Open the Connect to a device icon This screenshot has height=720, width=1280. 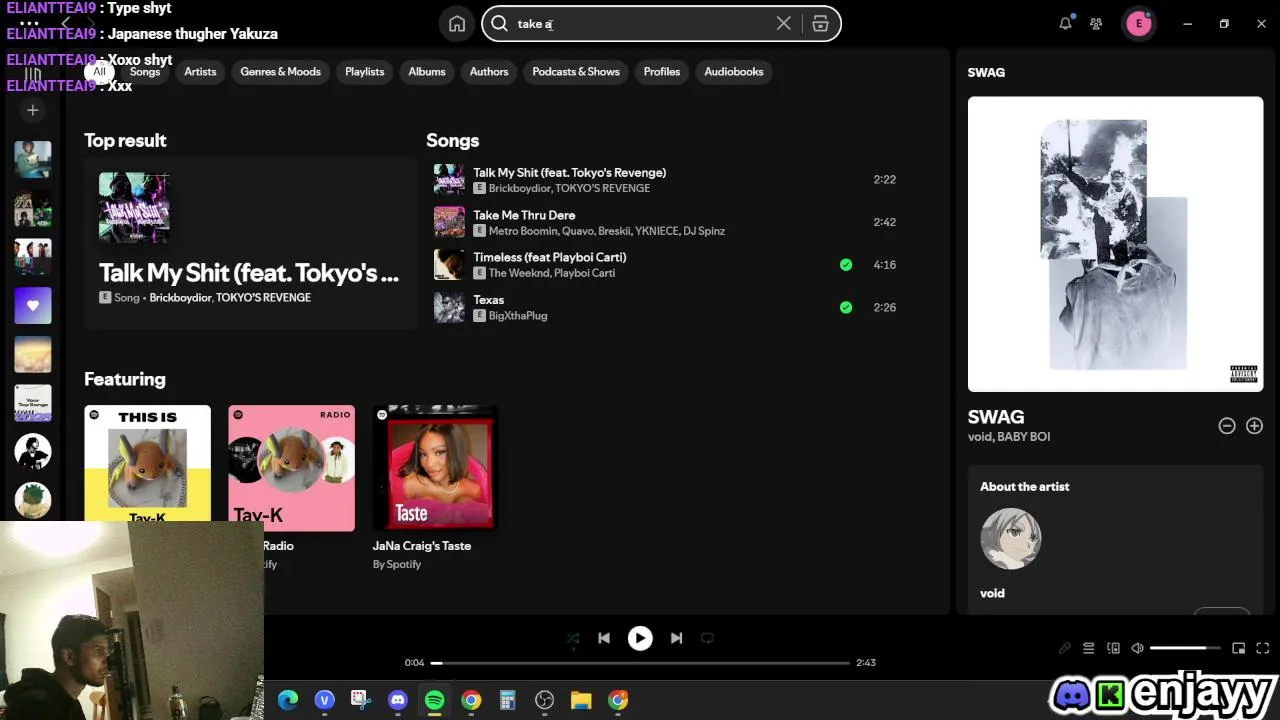coord(1113,648)
